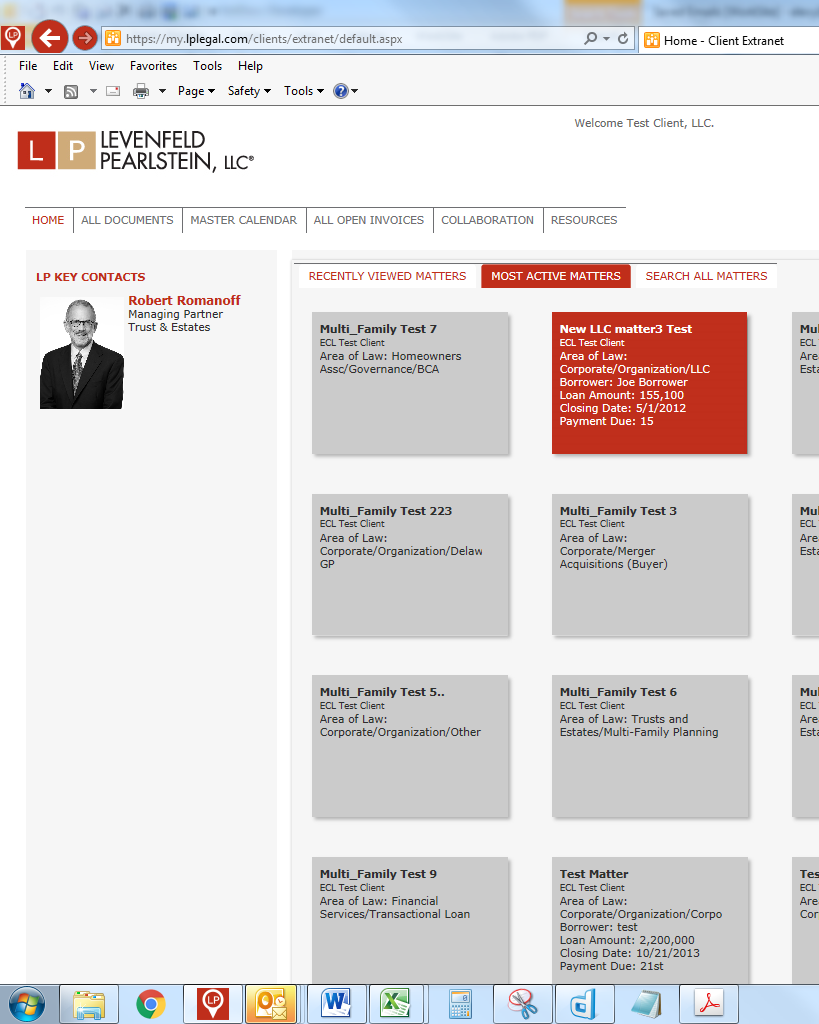Screen dimensions: 819x1024
Task: Go to the ALL DOCUMENTS navigation tab
Action: point(127,220)
